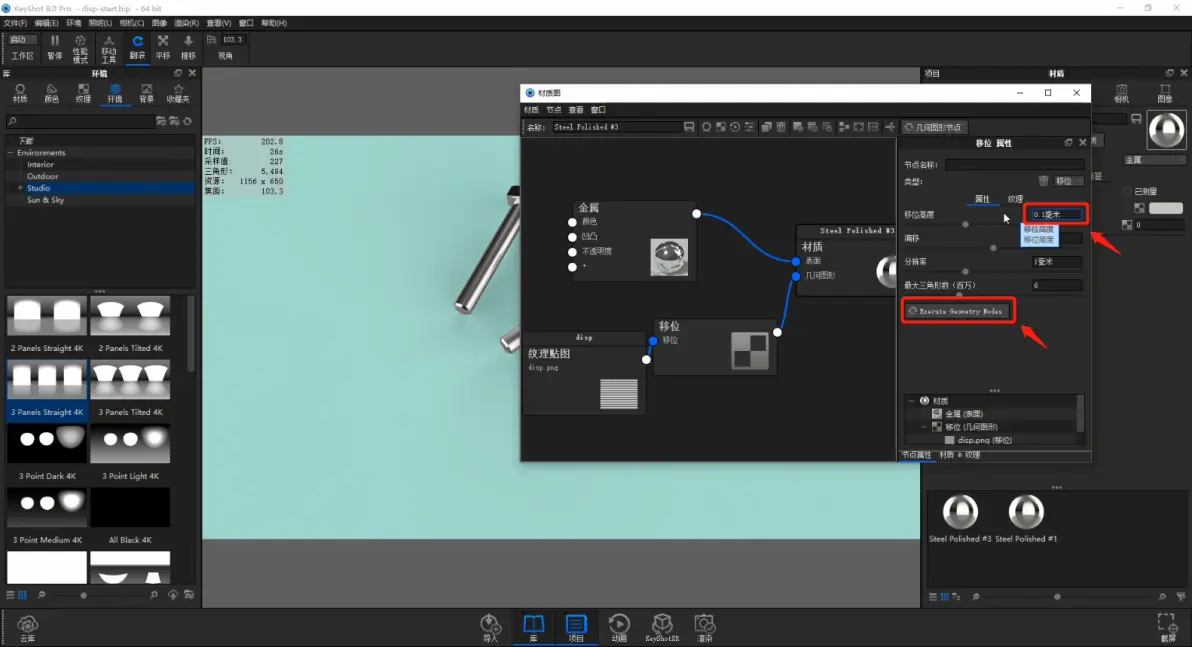This screenshot has height=647, width=1192.
Task: Open the Favorites (收藏夹) library tab
Action: (x=178, y=94)
